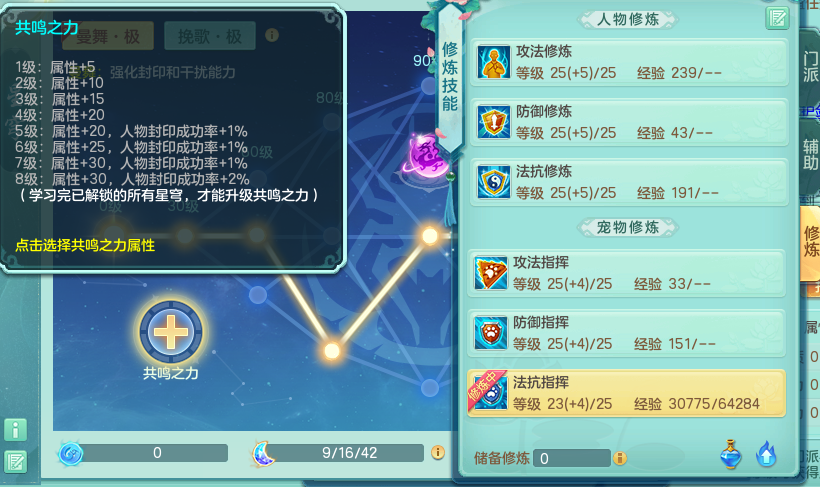The image size is (820, 487).
Task: Click the glowing star node at the bottom of the constellation
Action: [x=332, y=350]
